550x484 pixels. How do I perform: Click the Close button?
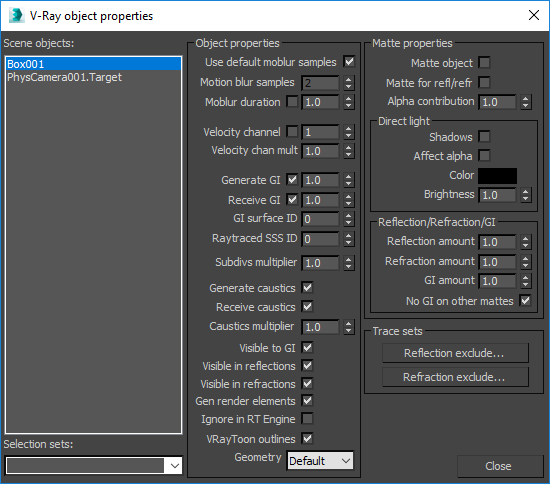point(500,466)
